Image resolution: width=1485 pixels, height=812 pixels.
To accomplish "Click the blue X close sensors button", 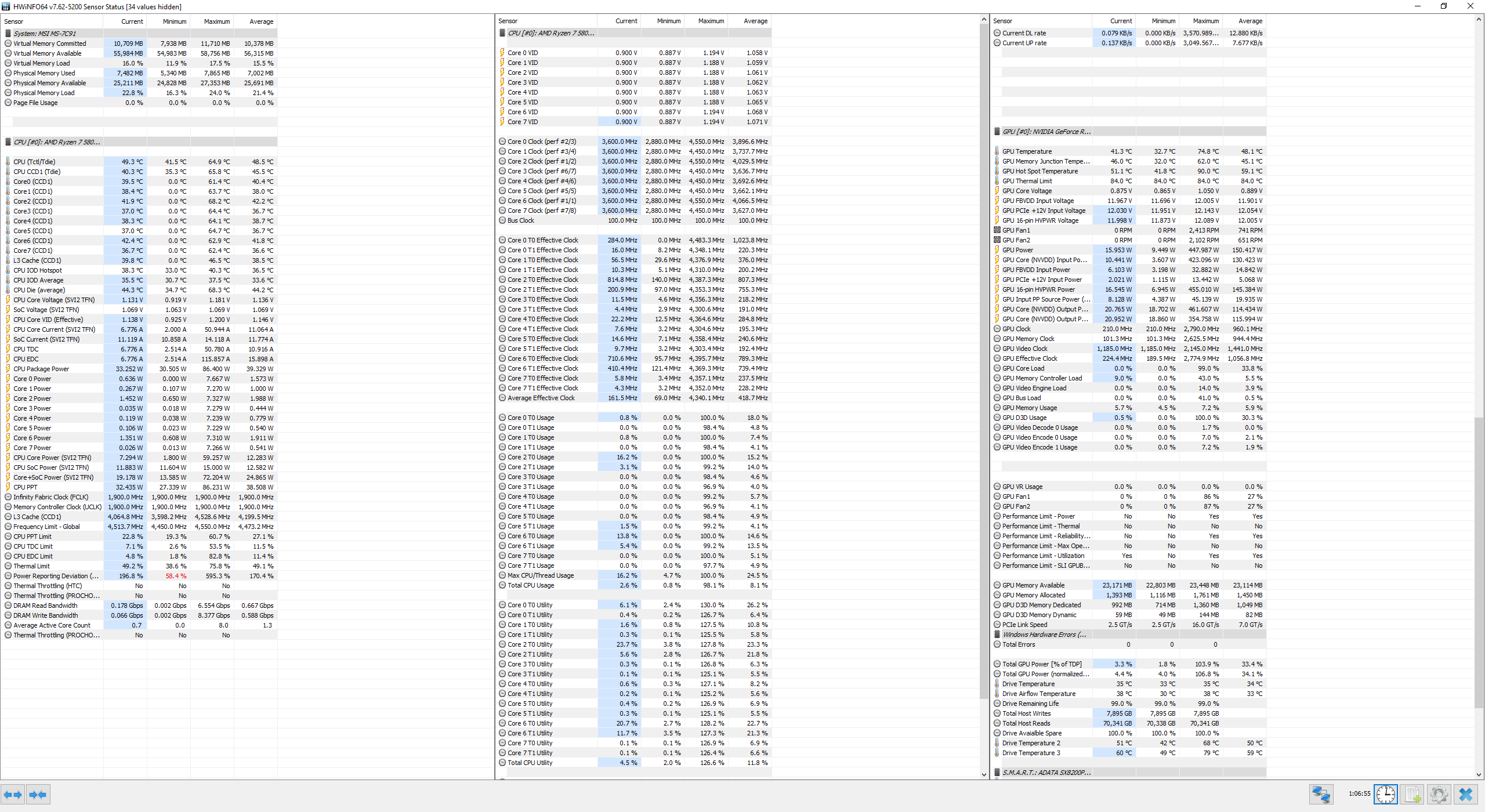I will click(1466, 794).
